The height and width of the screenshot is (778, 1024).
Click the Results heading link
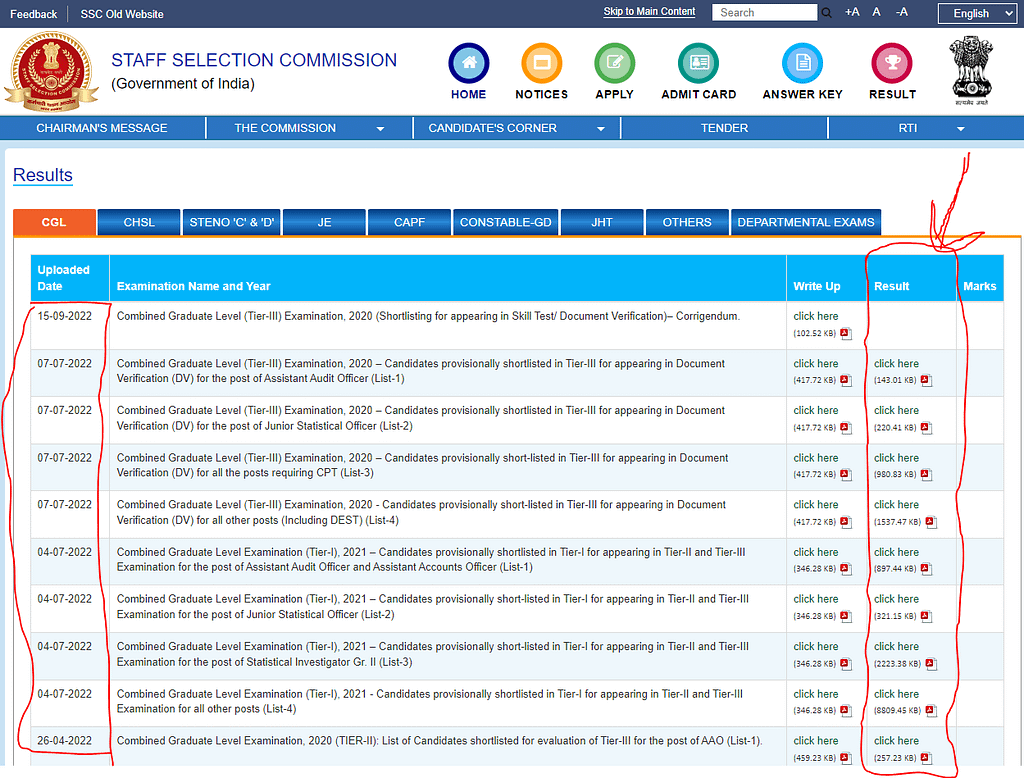point(43,175)
